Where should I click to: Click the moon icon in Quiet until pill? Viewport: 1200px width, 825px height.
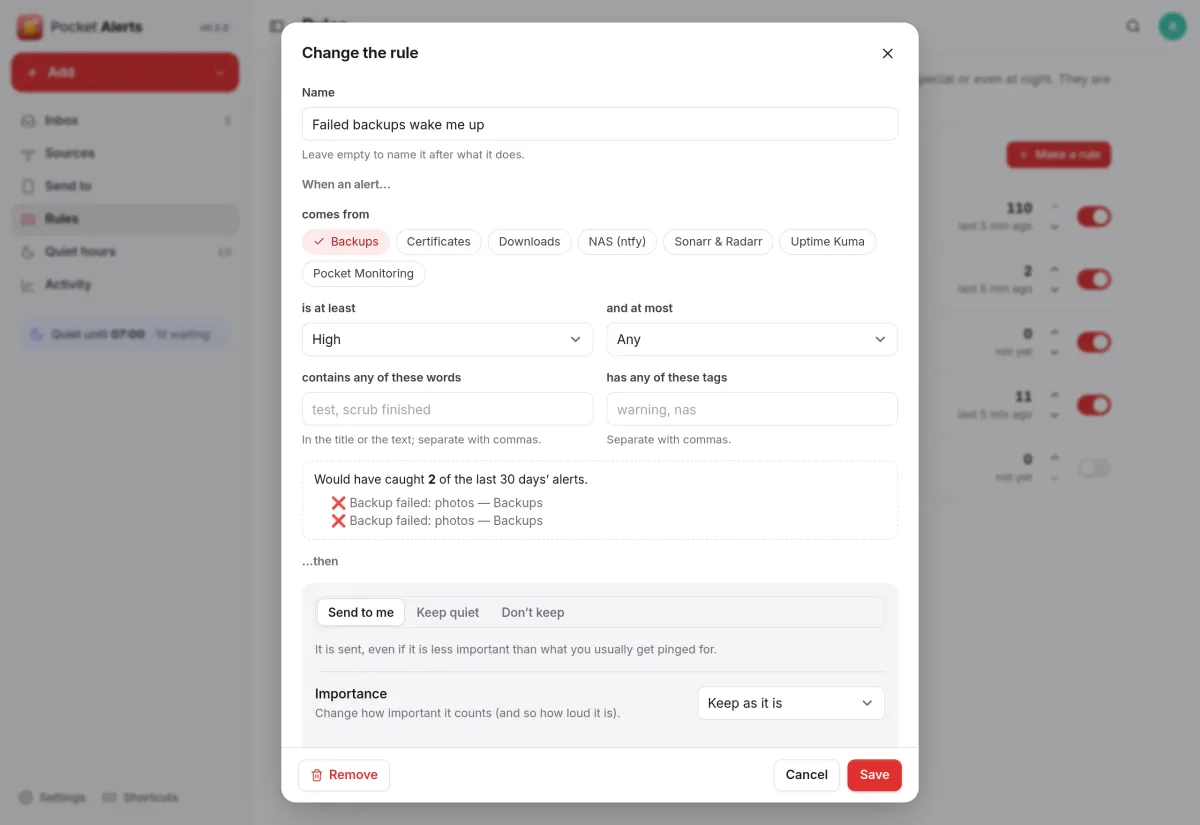[x=37, y=335]
